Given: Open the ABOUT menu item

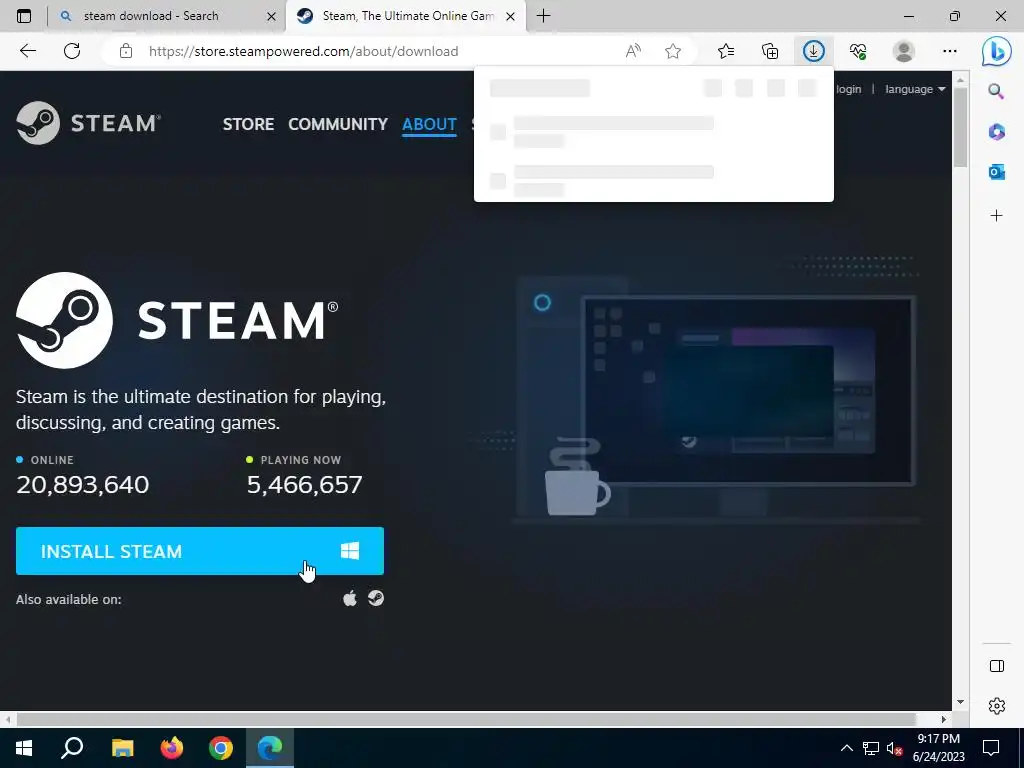Looking at the screenshot, I should point(429,124).
